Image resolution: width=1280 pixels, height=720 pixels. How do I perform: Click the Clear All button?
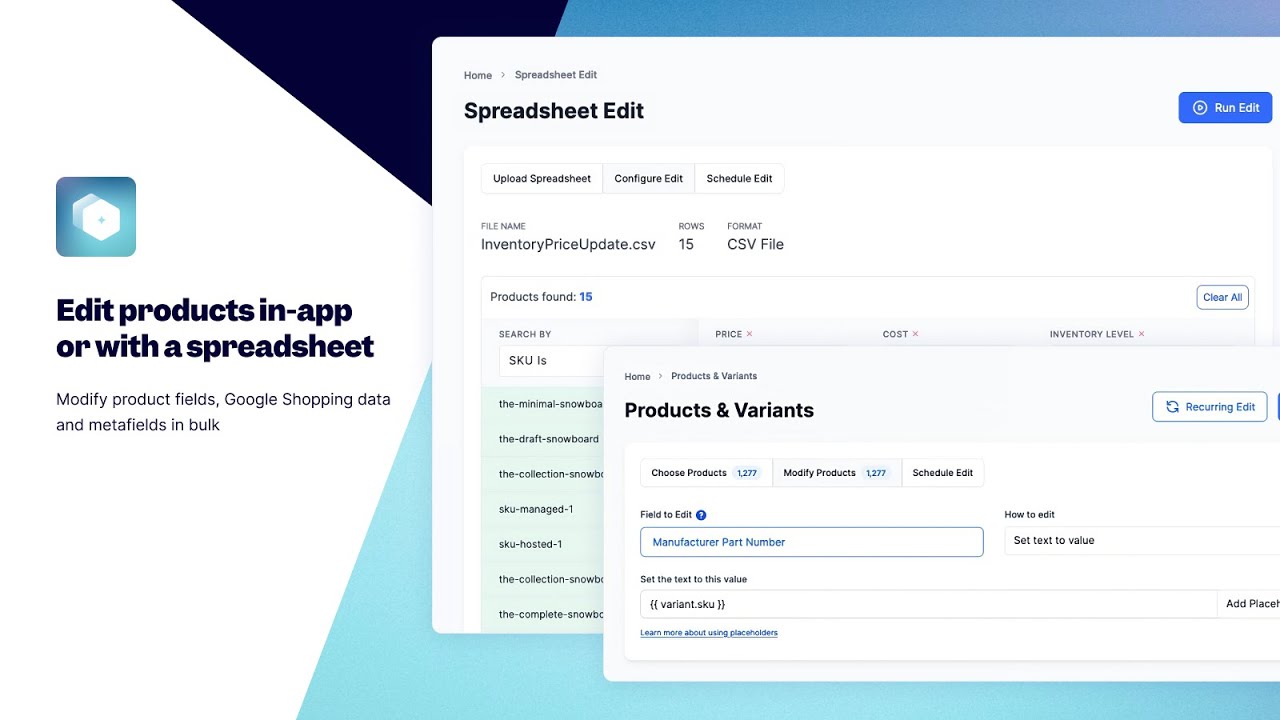click(x=1222, y=297)
